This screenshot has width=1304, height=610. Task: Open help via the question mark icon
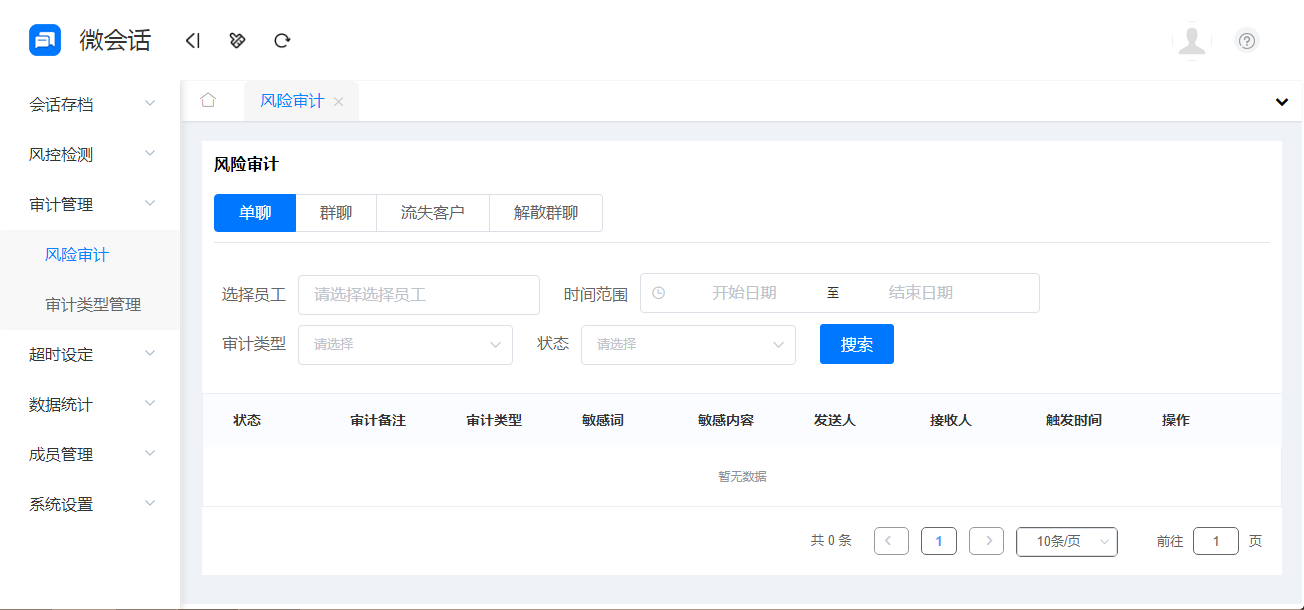(x=1246, y=40)
